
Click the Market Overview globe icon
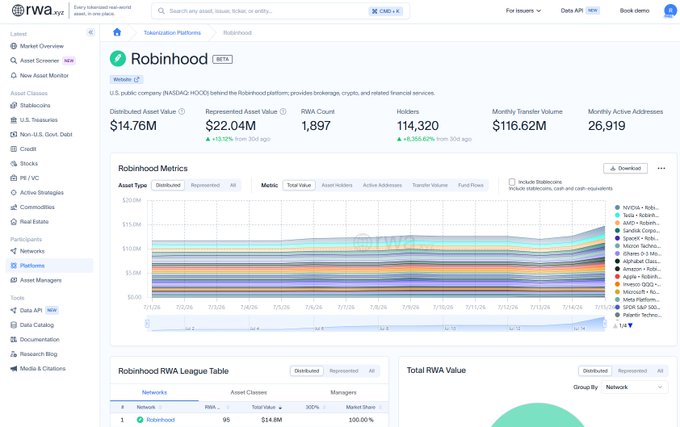(13, 46)
